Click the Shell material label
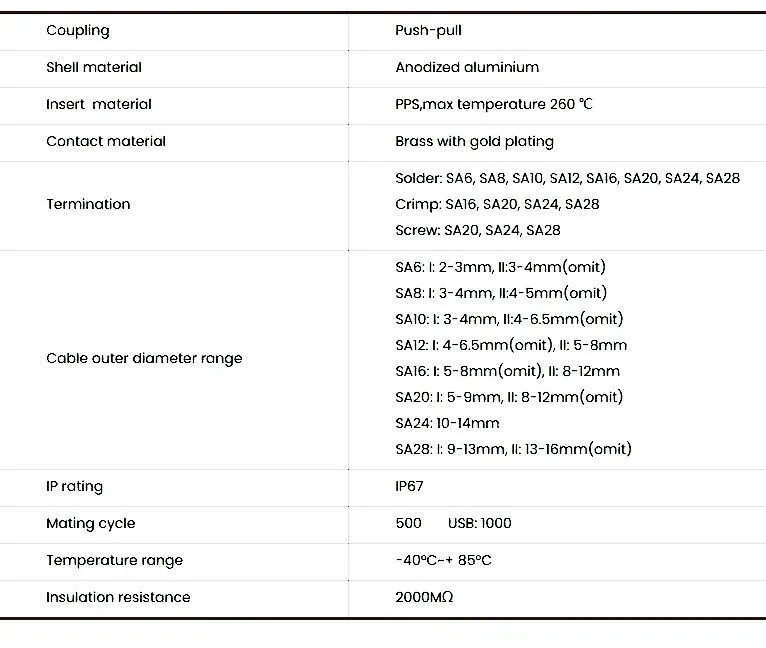Viewport: 766px width, 648px height. coord(94,67)
